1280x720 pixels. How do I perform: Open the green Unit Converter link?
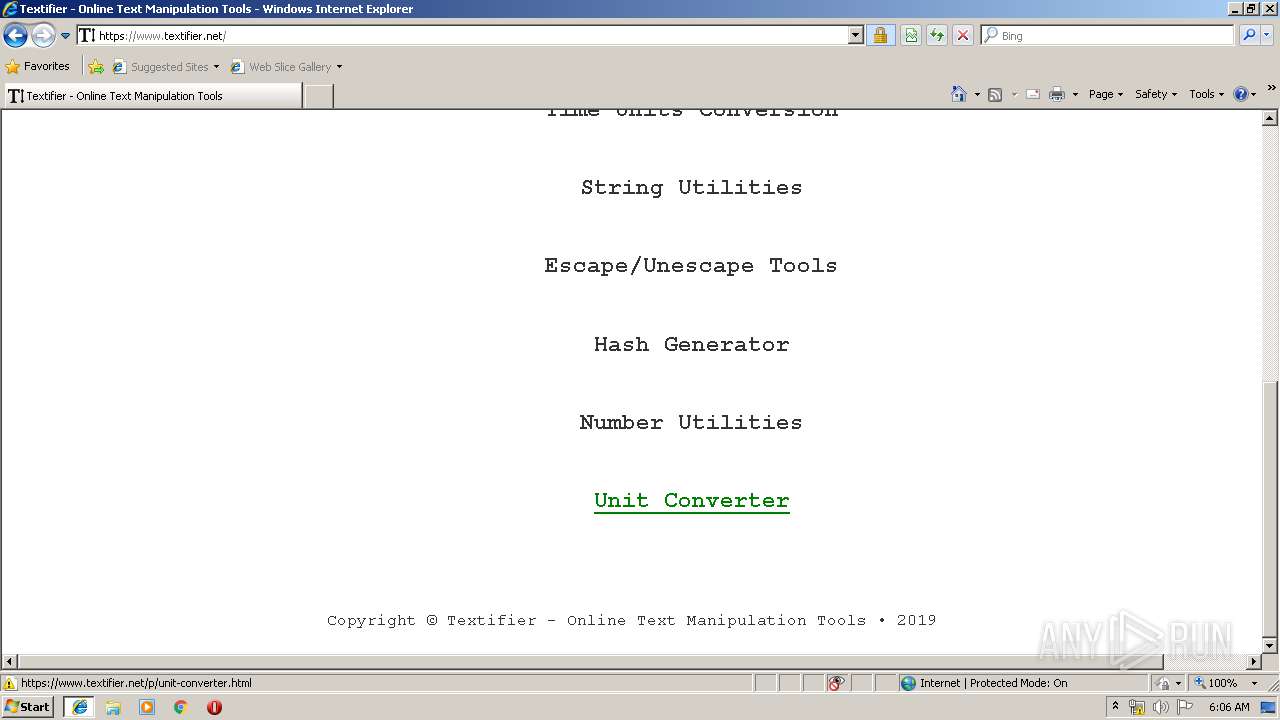[x=691, y=501]
